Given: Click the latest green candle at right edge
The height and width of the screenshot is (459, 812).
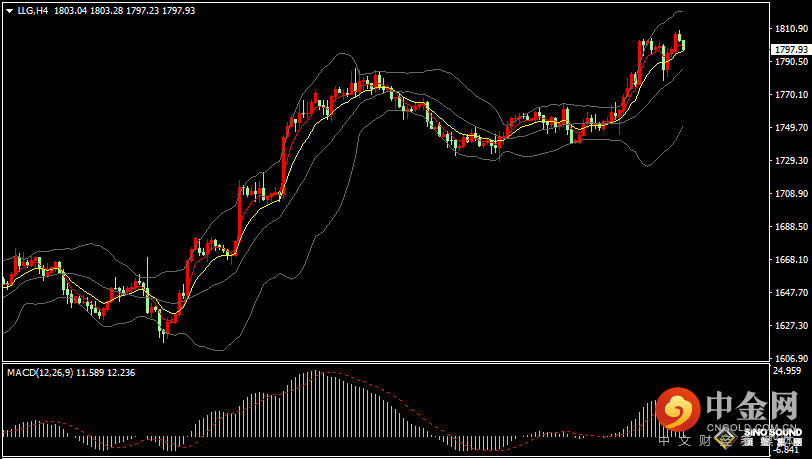Looking at the screenshot, I should pos(683,45).
